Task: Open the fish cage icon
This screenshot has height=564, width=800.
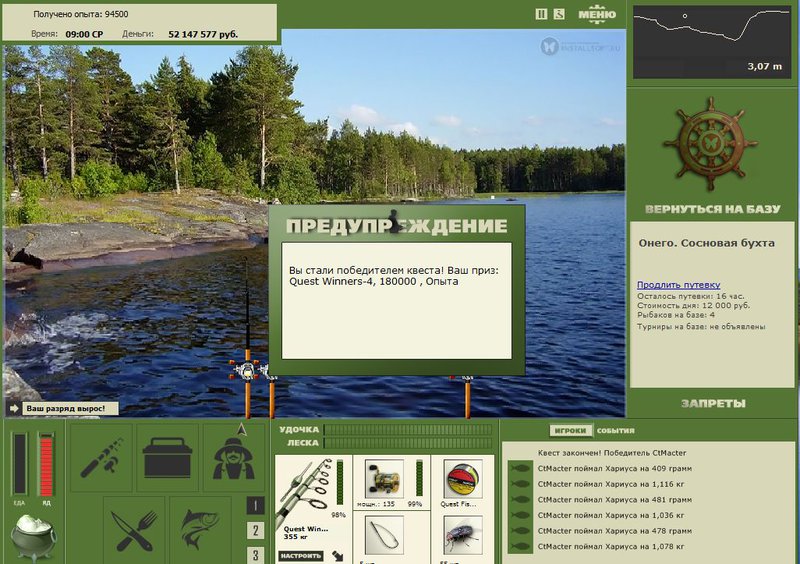Action: pyautogui.click(x=201, y=530)
